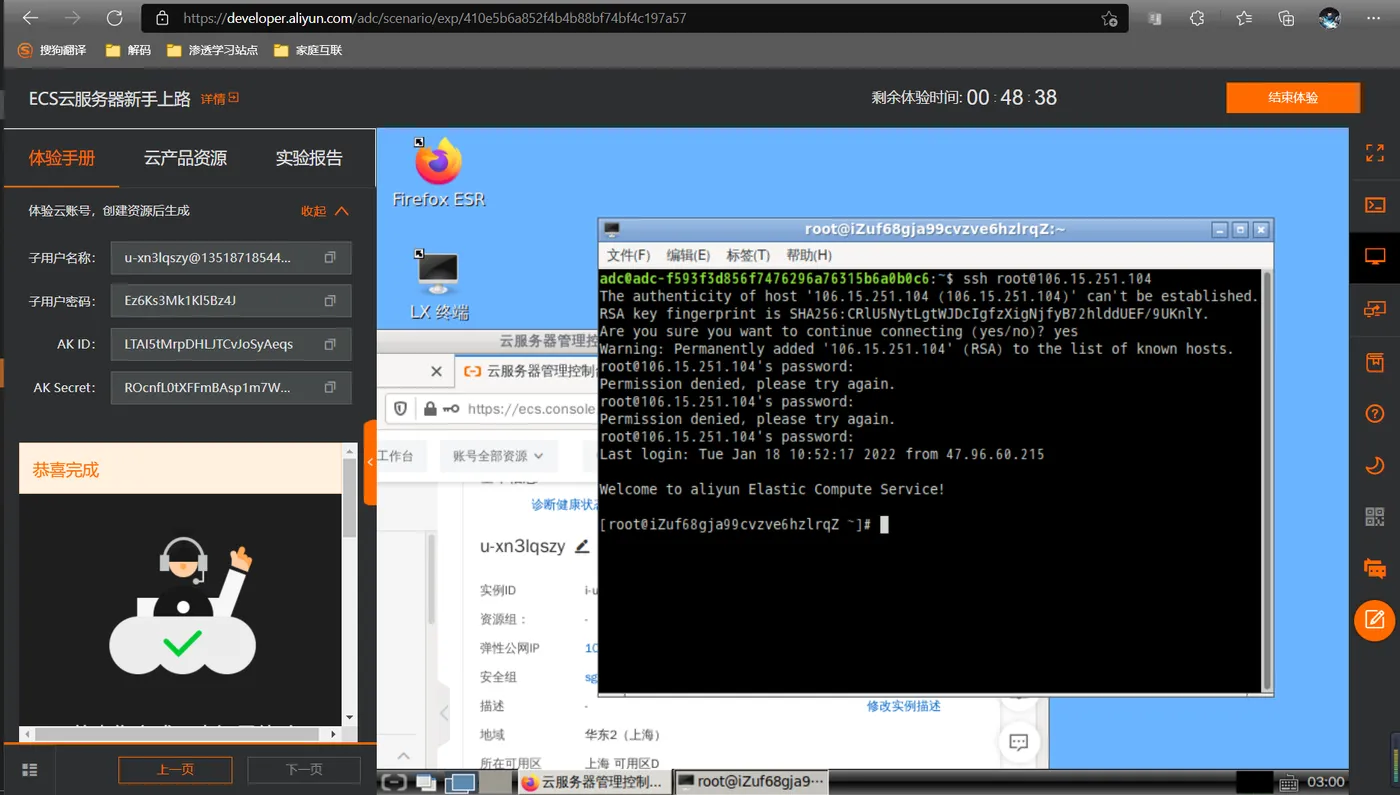Close the Firefox tab with X

pos(436,371)
